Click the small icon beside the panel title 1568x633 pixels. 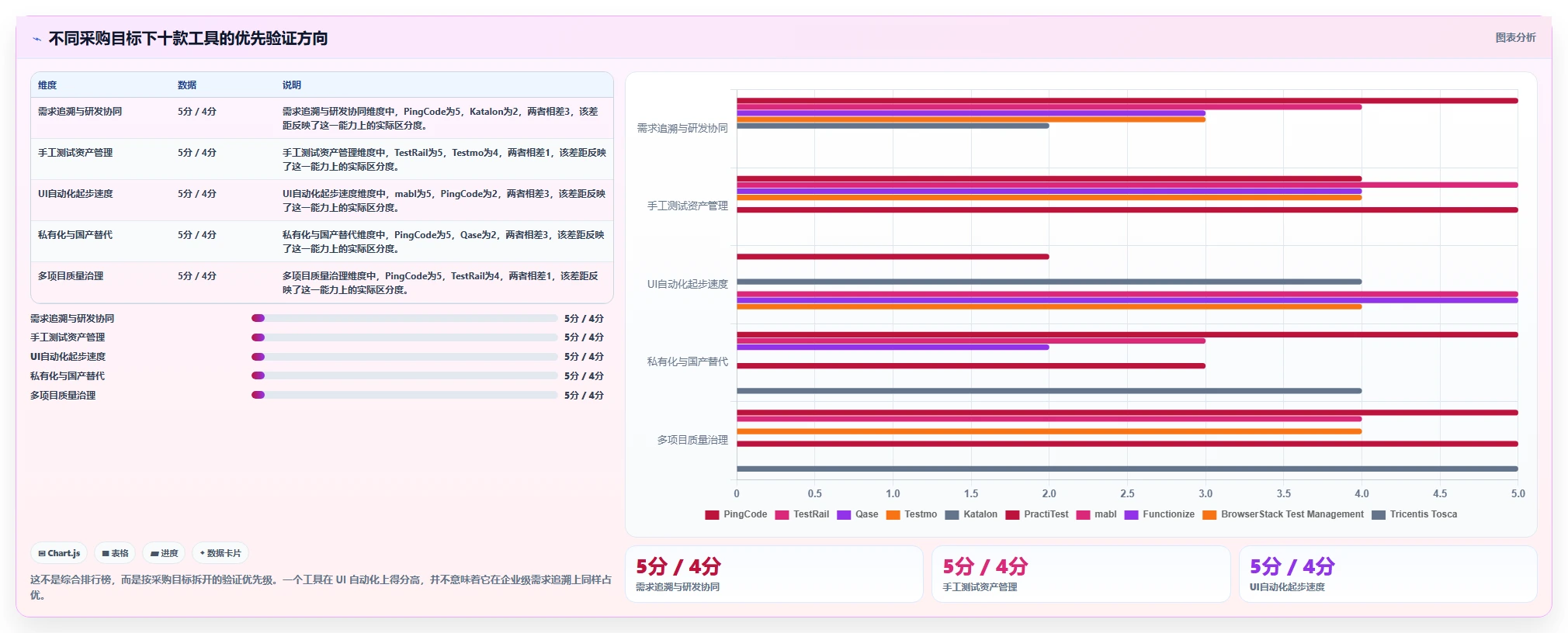36,39
